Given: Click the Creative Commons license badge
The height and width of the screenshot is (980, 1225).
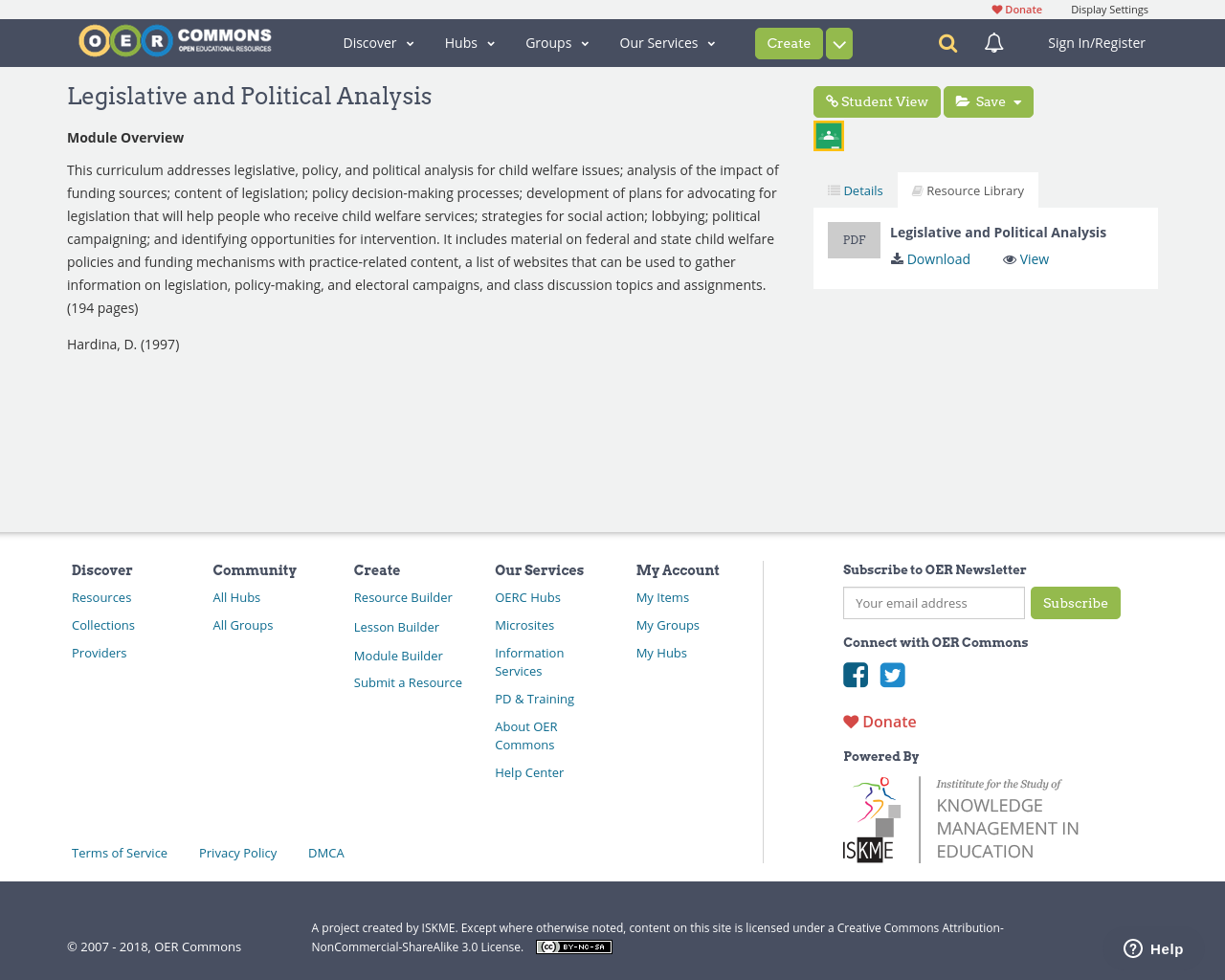Looking at the screenshot, I should click(x=573, y=946).
